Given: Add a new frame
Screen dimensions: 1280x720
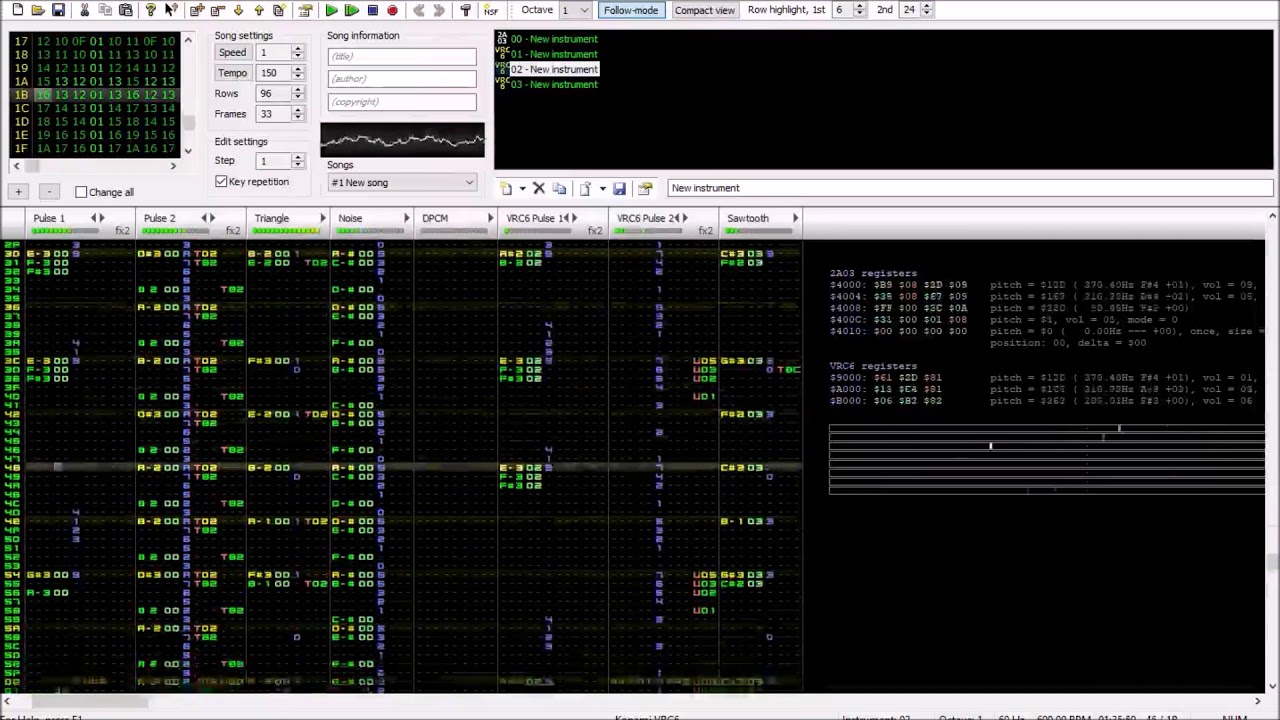Looking at the screenshot, I should coord(197,10).
